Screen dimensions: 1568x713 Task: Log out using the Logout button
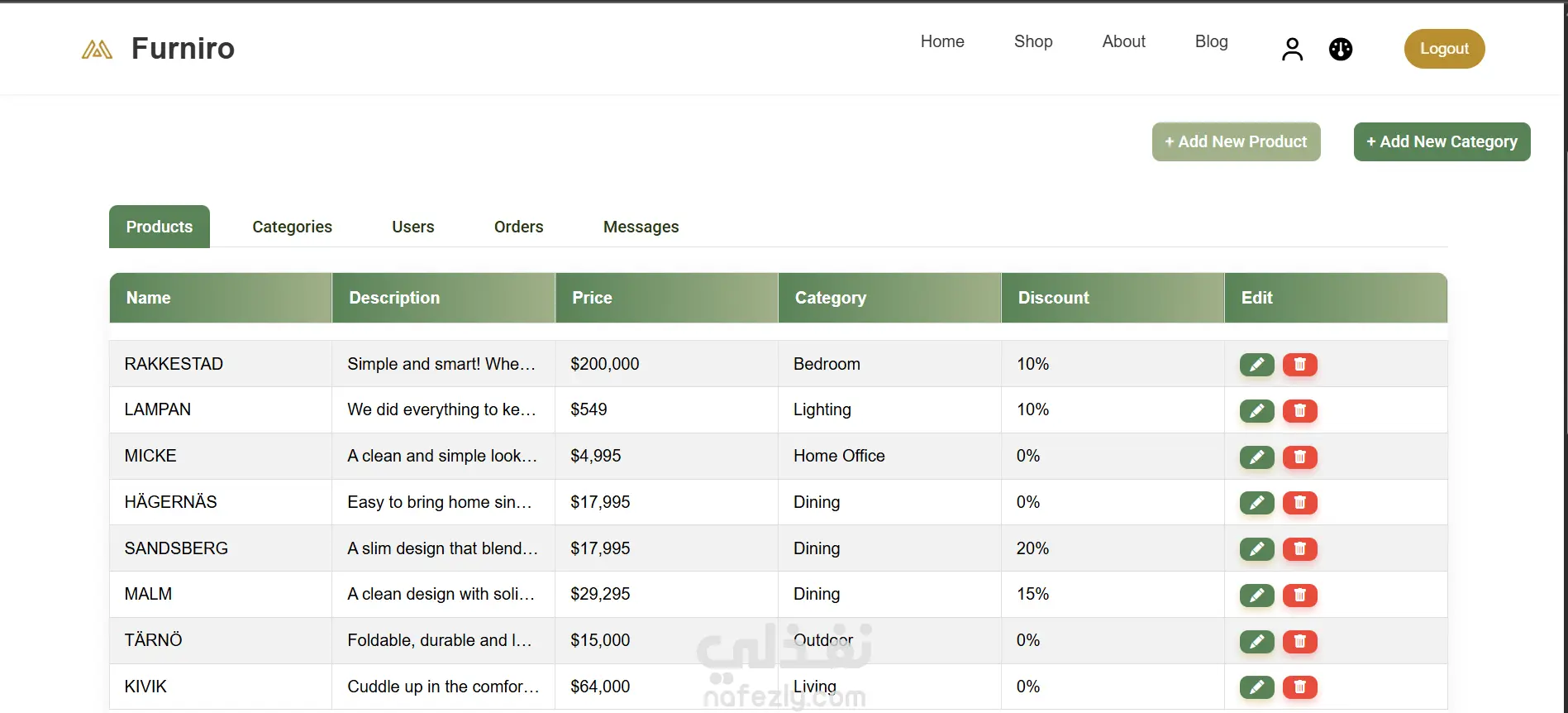point(1444,49)
